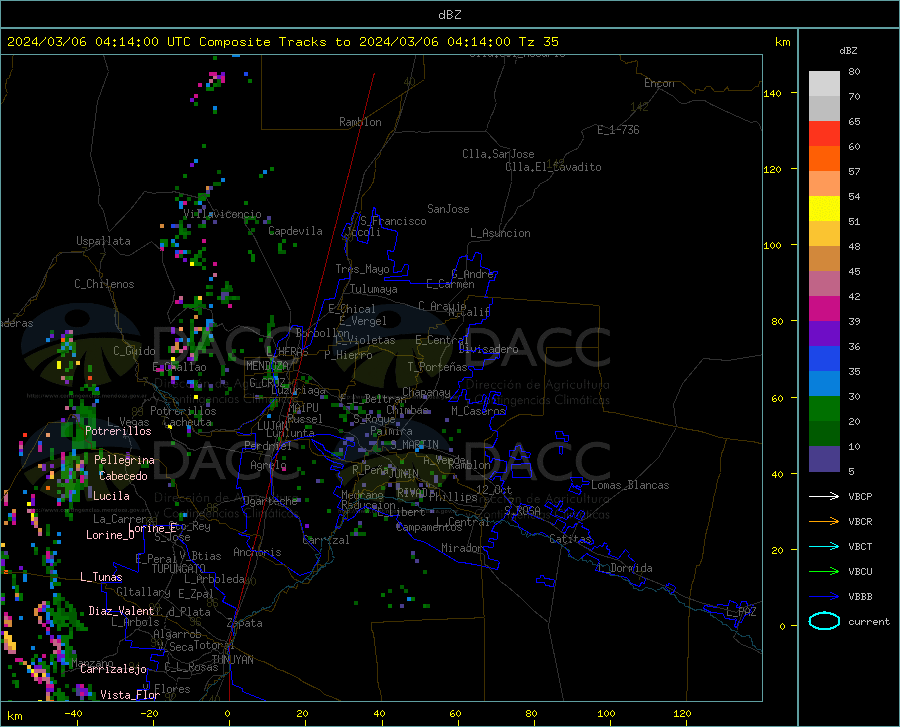Select the purple-gray 5 dBZ color swatch
The height and width of the screenshot is (727, 900).
coord(824,458)
